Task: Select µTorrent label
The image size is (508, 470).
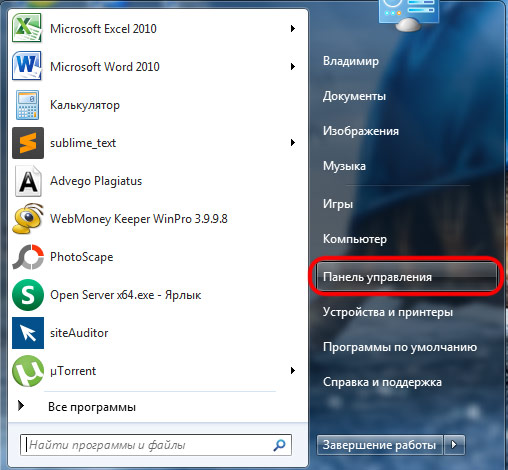Action: pyautogui.click(x=73, y=371)
